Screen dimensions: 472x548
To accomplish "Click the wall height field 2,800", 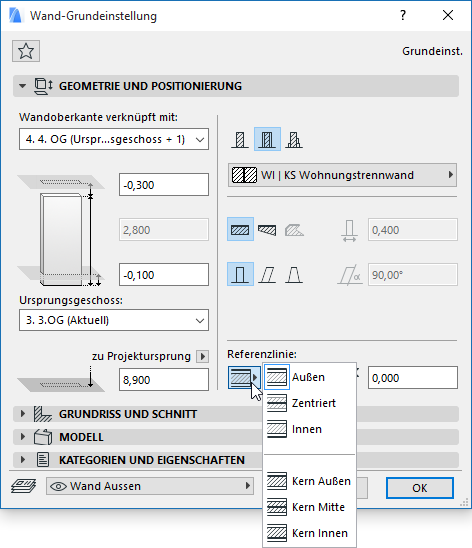I will tap(164, 230).
